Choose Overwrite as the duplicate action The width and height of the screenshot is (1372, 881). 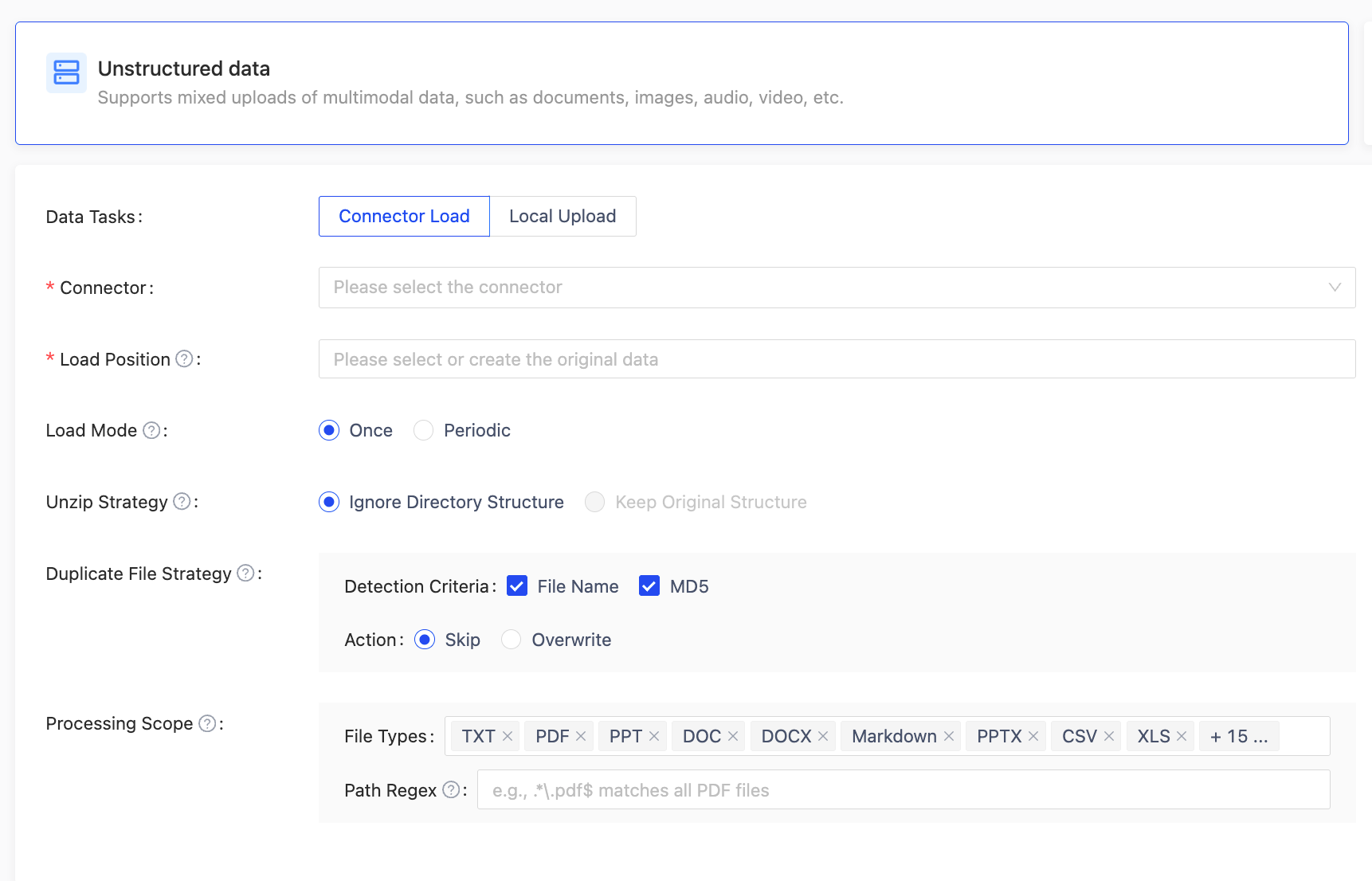(x=512, y=640)
